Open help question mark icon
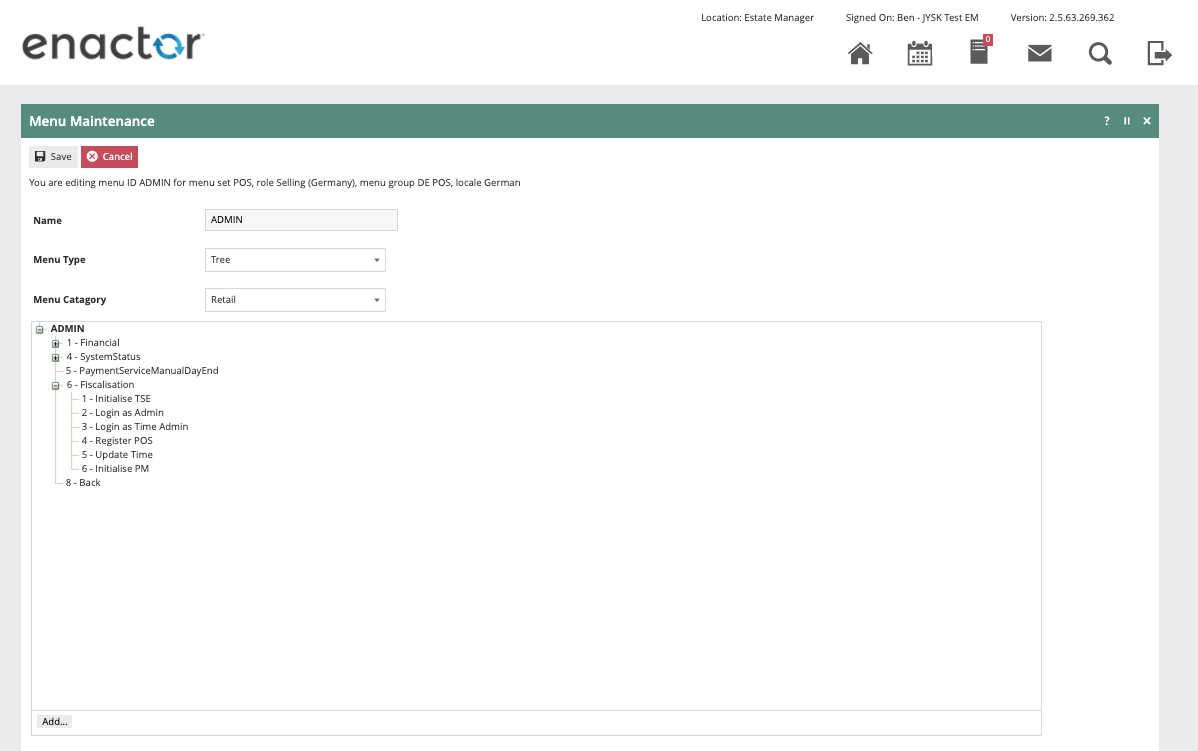The width and height of the screenshot is (1198, 751). tap(1106, 121)
